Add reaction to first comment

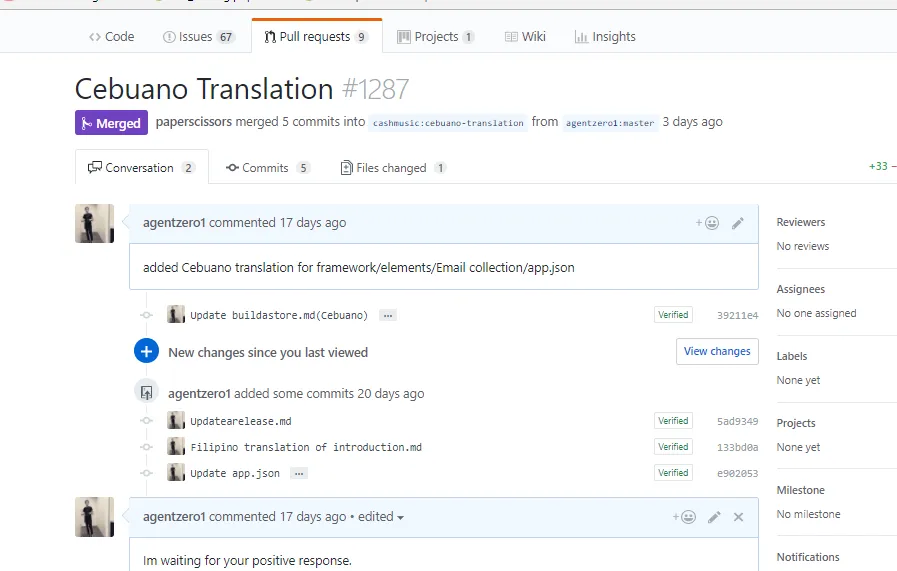(x=707, y=223)
